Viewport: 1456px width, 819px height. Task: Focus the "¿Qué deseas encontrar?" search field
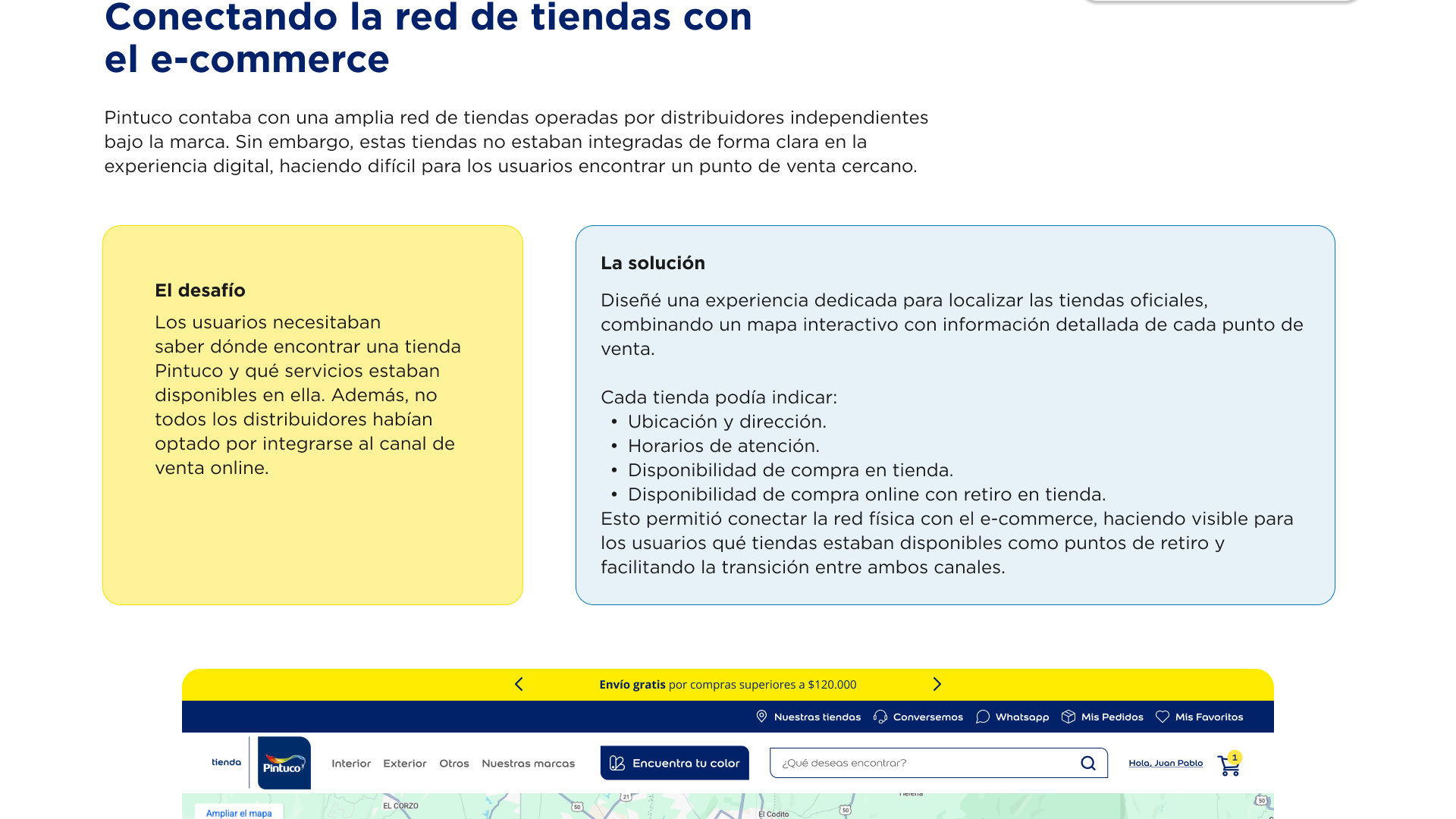939,763
